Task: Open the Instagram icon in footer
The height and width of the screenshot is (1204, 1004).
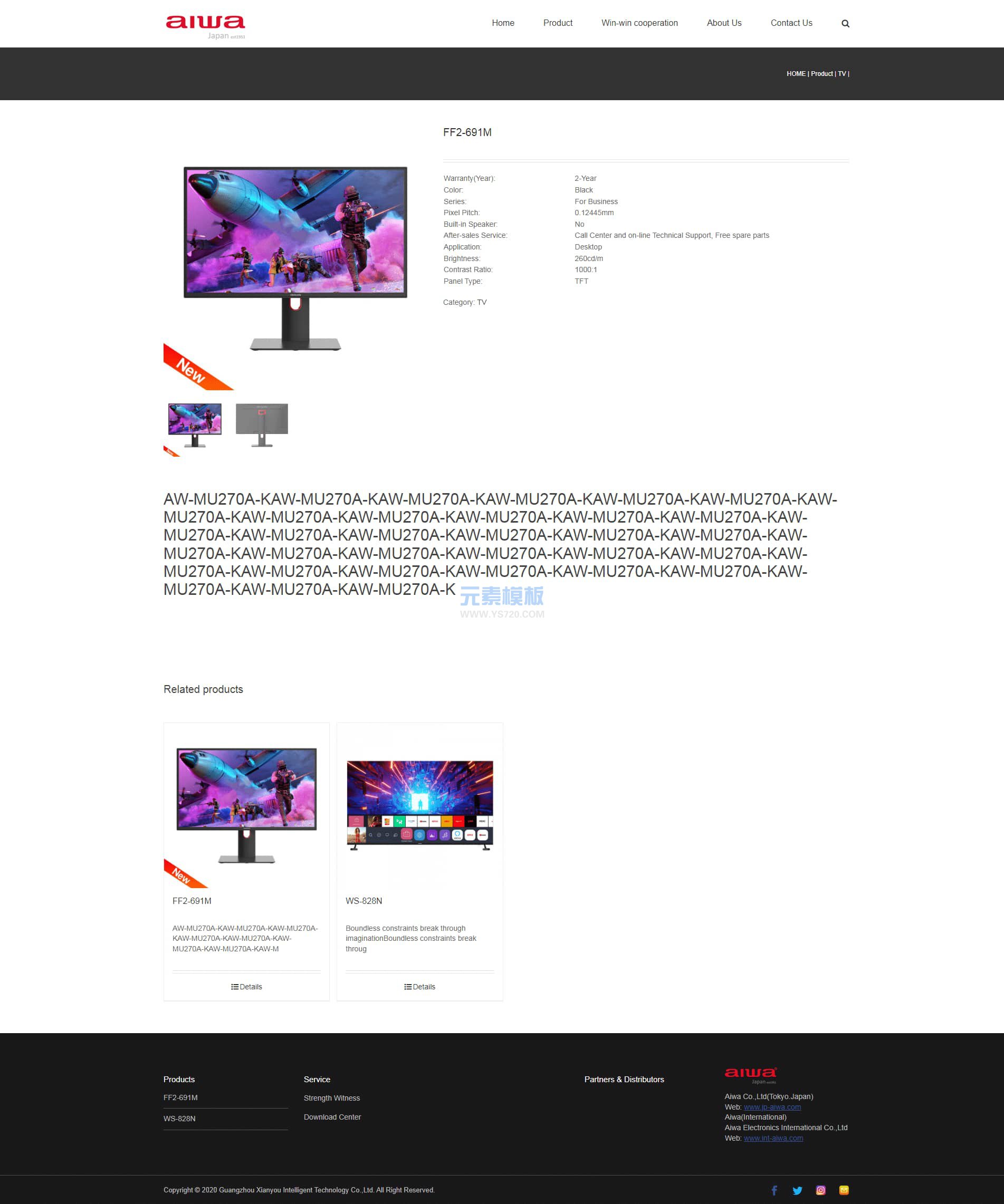Action: pyautogui.click(x=820, y=1190)
